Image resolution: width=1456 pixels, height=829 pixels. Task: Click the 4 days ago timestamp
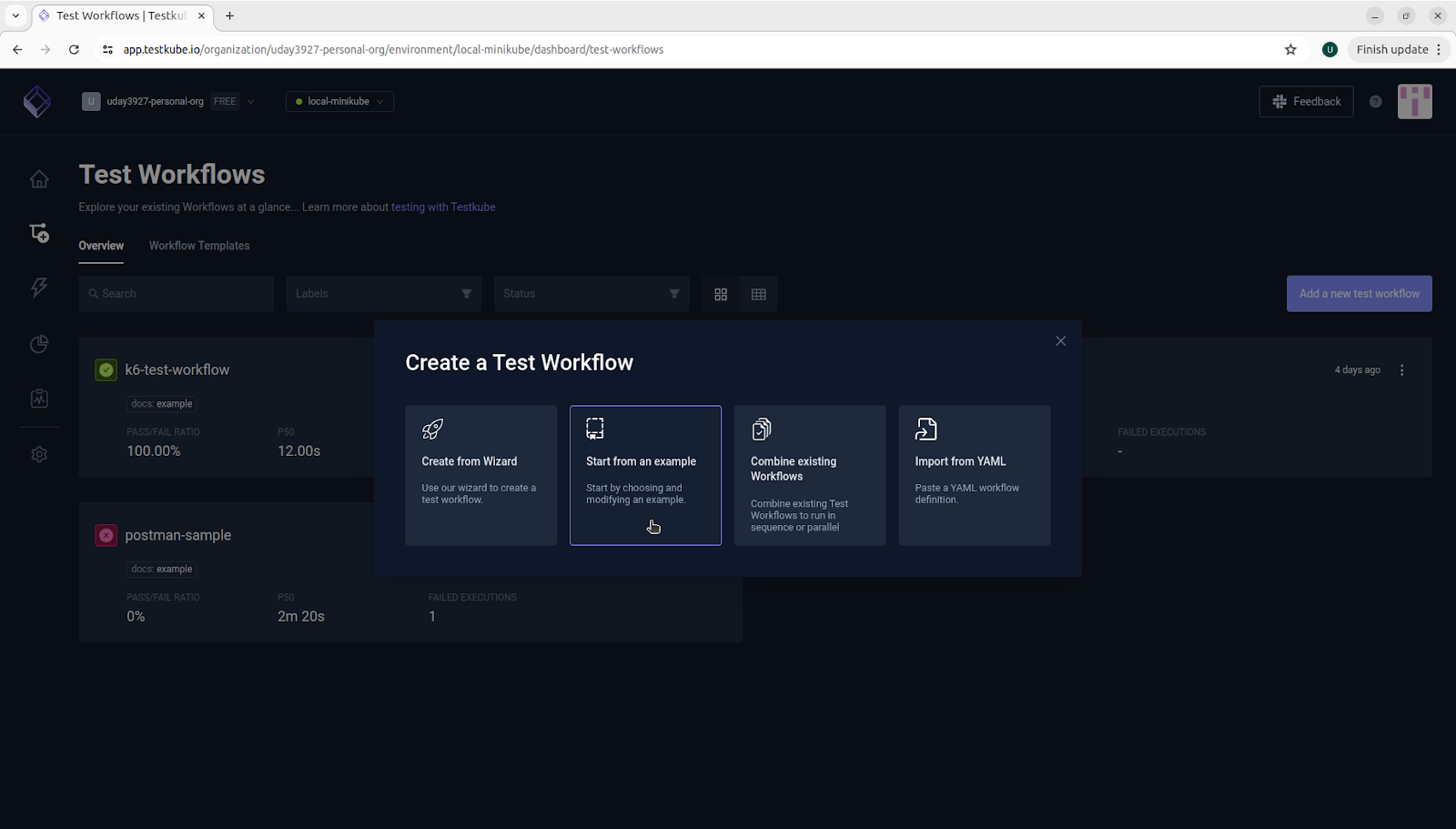1358,370
